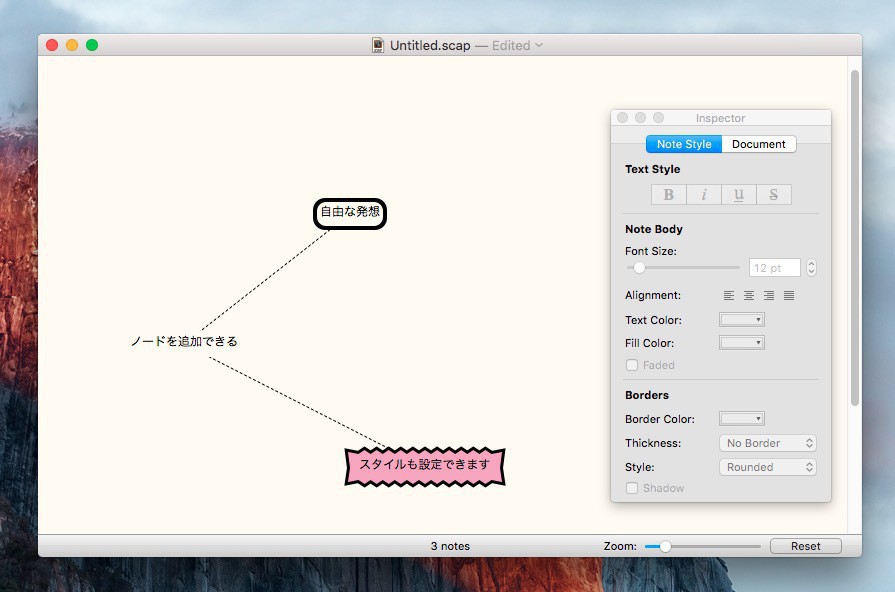Set alignment to justified
The width and height of the screenshot is (895, 592).
point(789,296)
